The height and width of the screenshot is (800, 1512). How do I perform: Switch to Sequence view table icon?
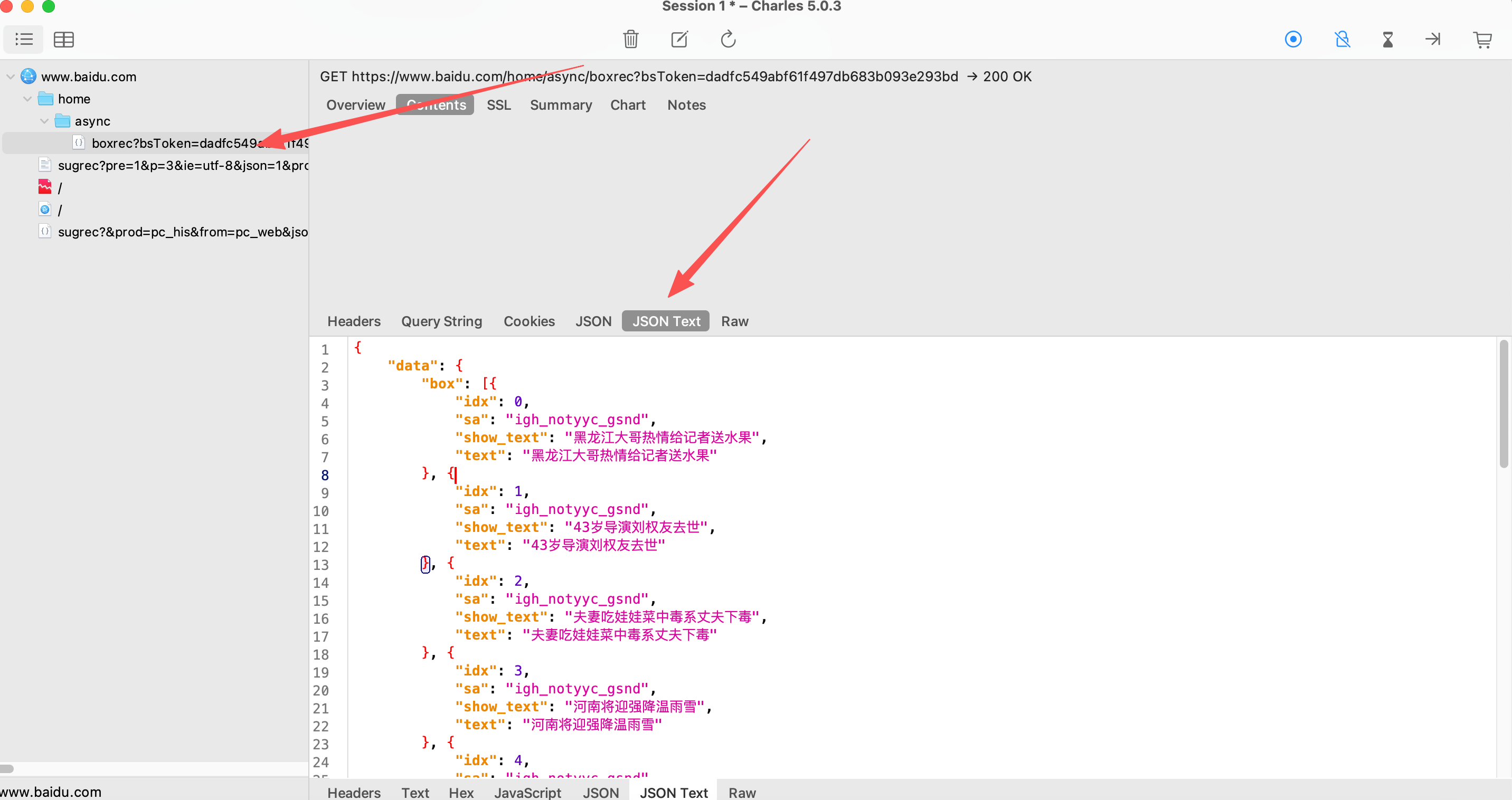pyautogui.click(x=63, y=39)
